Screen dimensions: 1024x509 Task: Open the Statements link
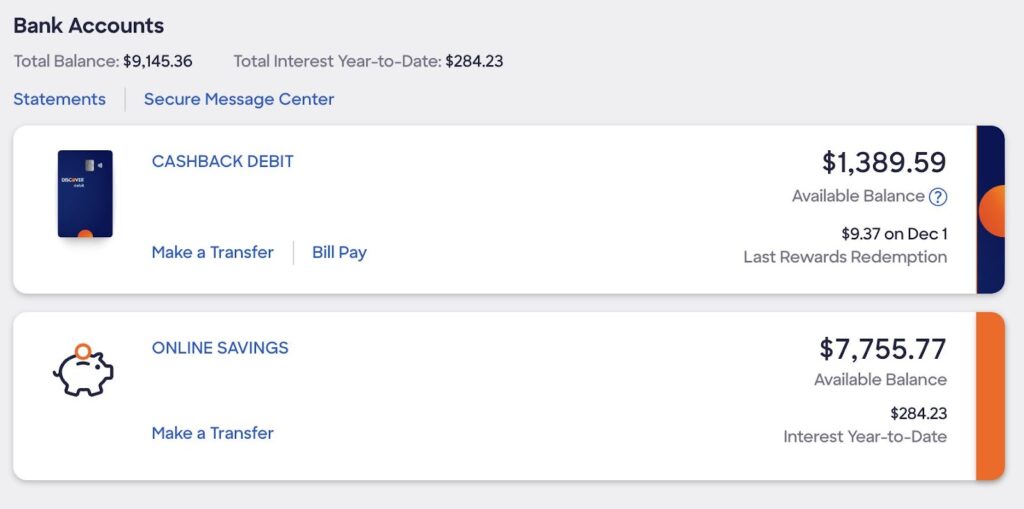(59, 99)
